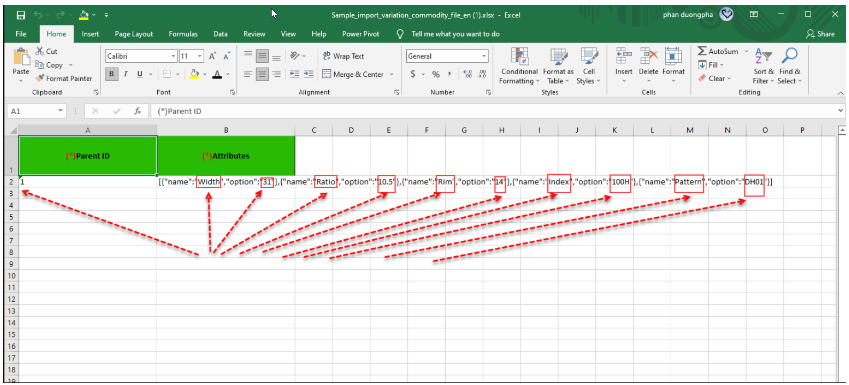
Task: Open Conditional Formatting in Styles group
Action: [x=519, y=66]
